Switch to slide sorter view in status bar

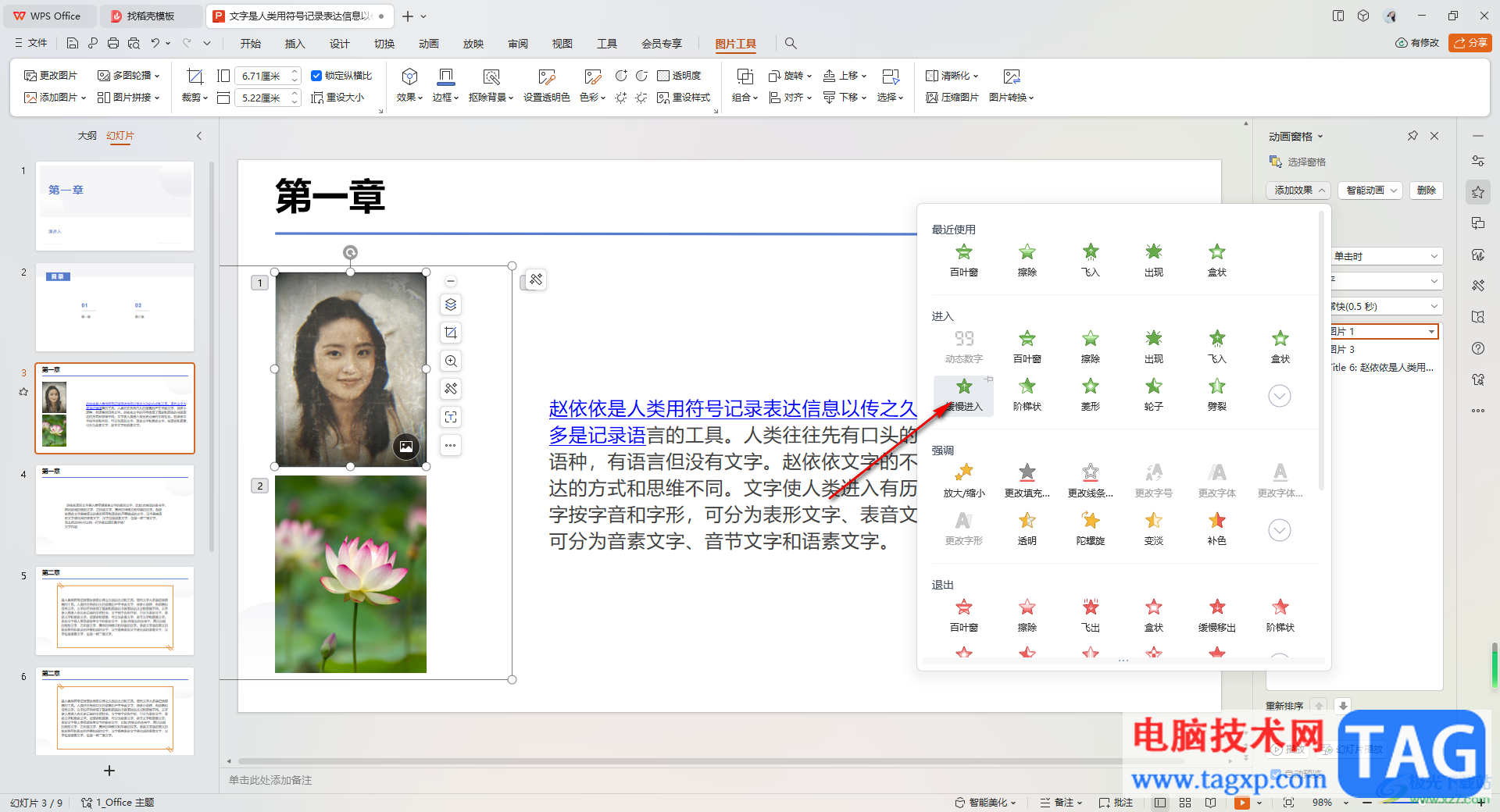pos(1185,802)
